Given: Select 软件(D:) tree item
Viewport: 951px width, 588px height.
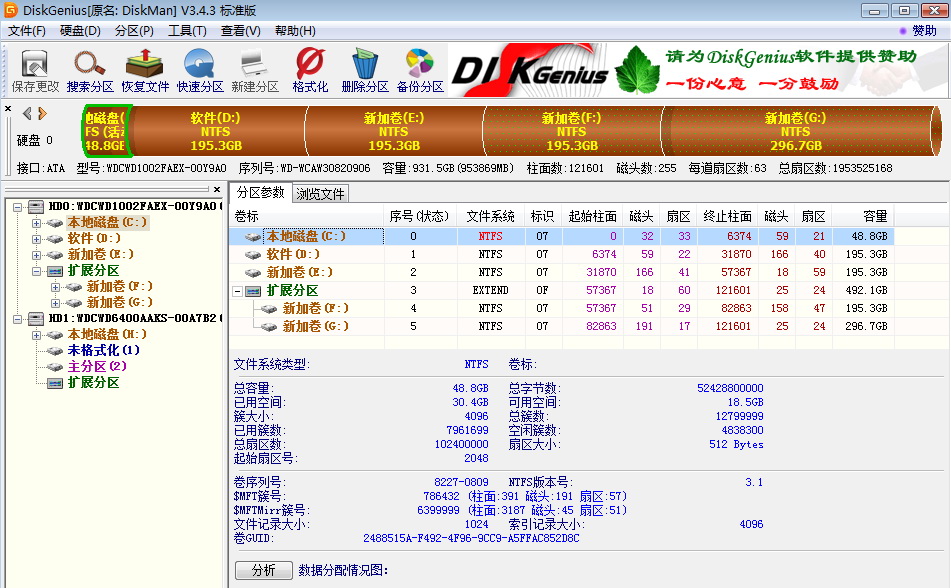Looking at the screenshot, I should click(x=94, y=238).
